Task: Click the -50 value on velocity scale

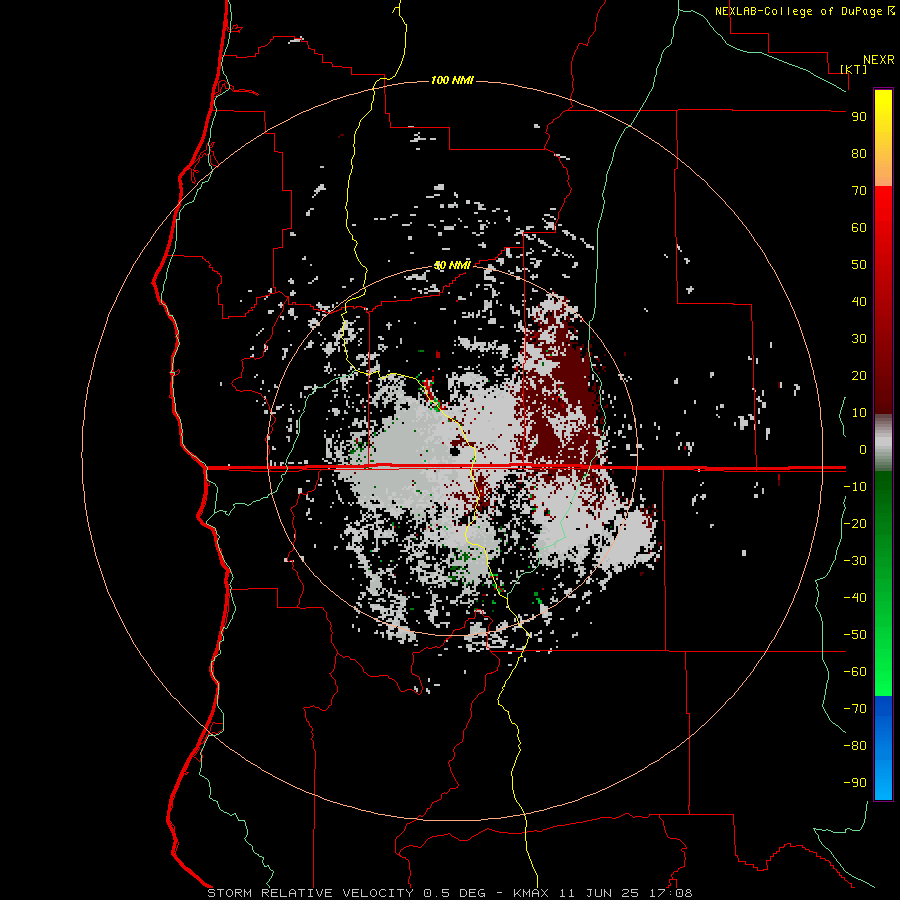Action: pyautogui.click(x=855, y=635)
